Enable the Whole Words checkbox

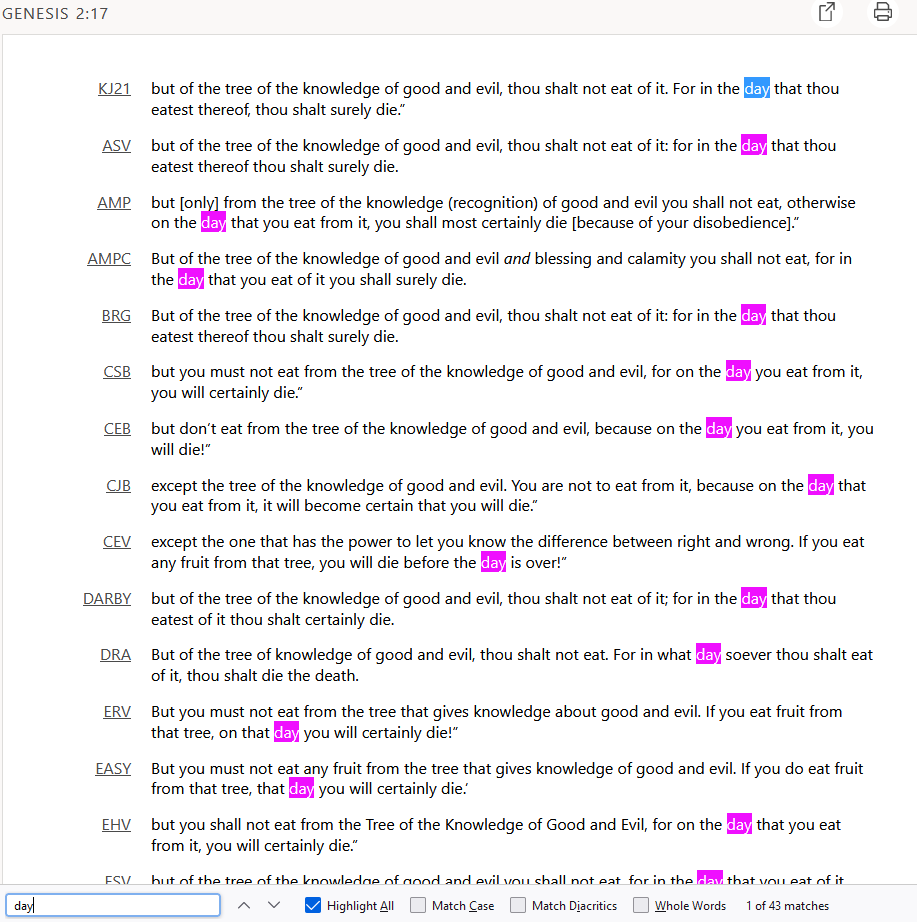click(x=641, y=905)
